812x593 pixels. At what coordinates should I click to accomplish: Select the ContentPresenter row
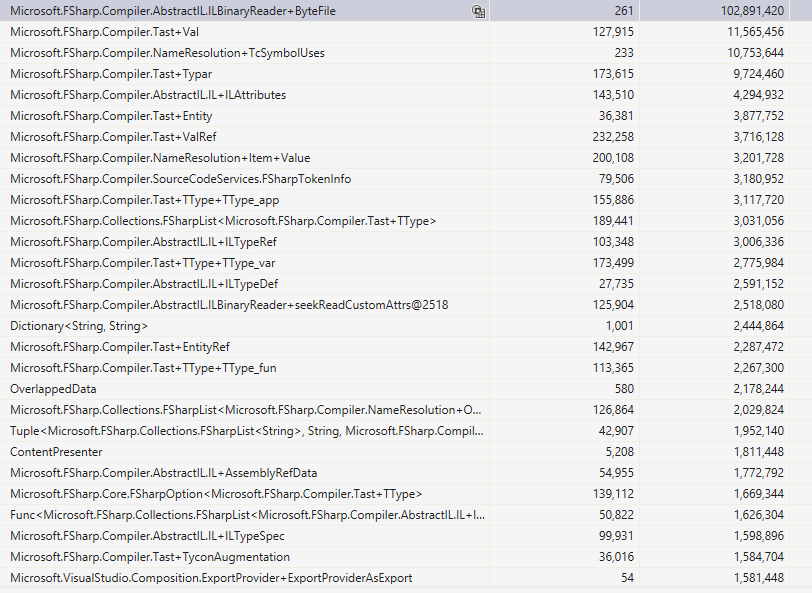406,452
